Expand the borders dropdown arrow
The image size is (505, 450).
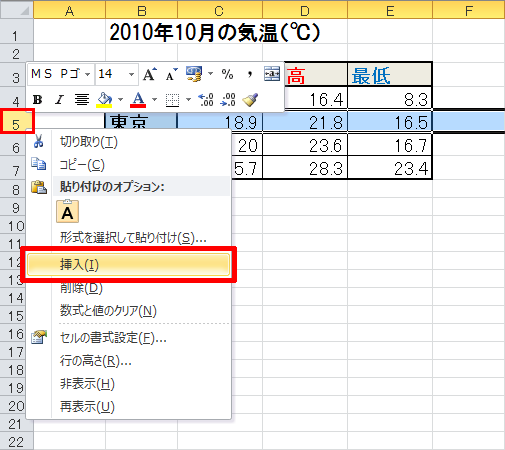pos(188,100)
